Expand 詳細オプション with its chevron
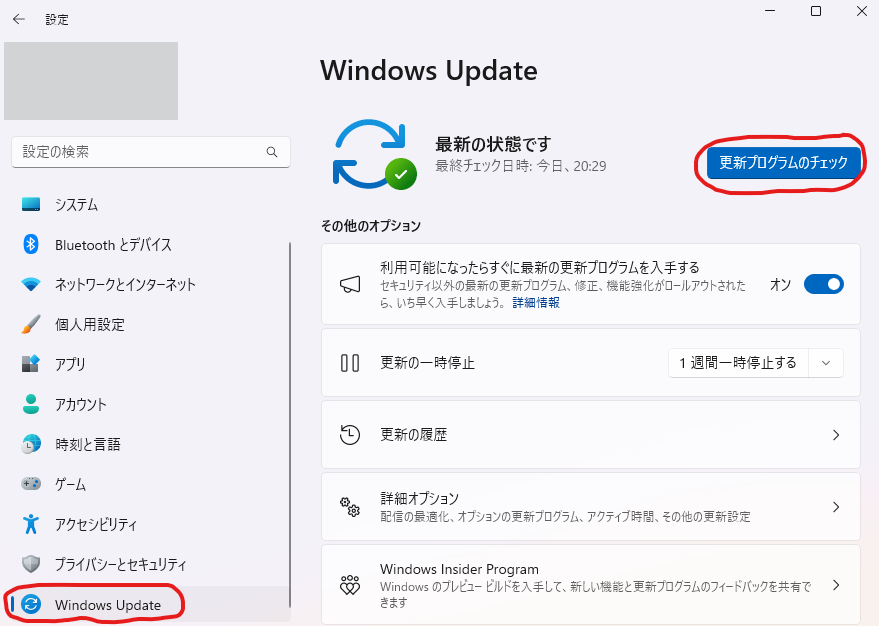The width and height of the screenshot is (879, 626). point(836,507)
